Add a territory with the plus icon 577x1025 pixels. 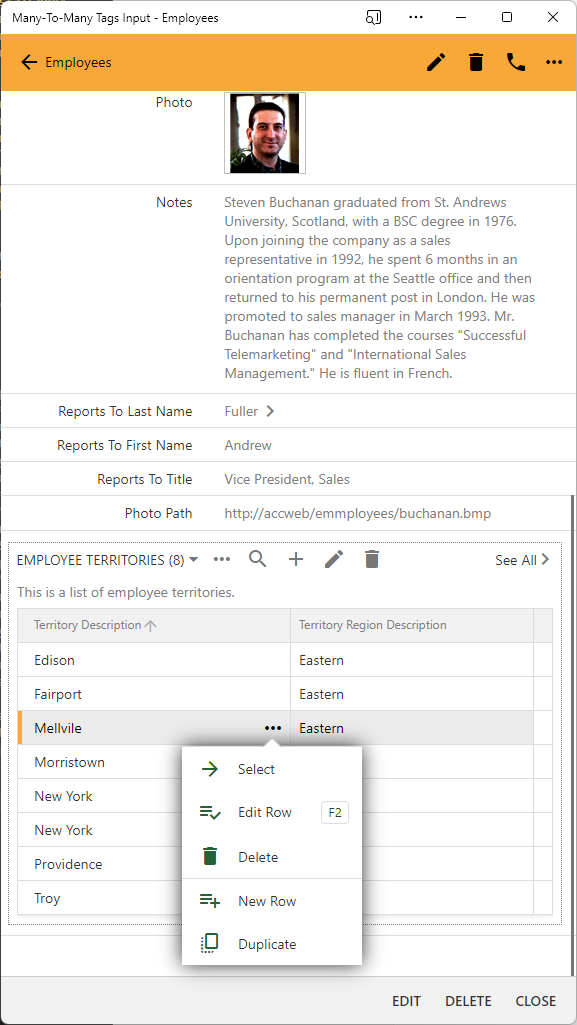[295, 559]
